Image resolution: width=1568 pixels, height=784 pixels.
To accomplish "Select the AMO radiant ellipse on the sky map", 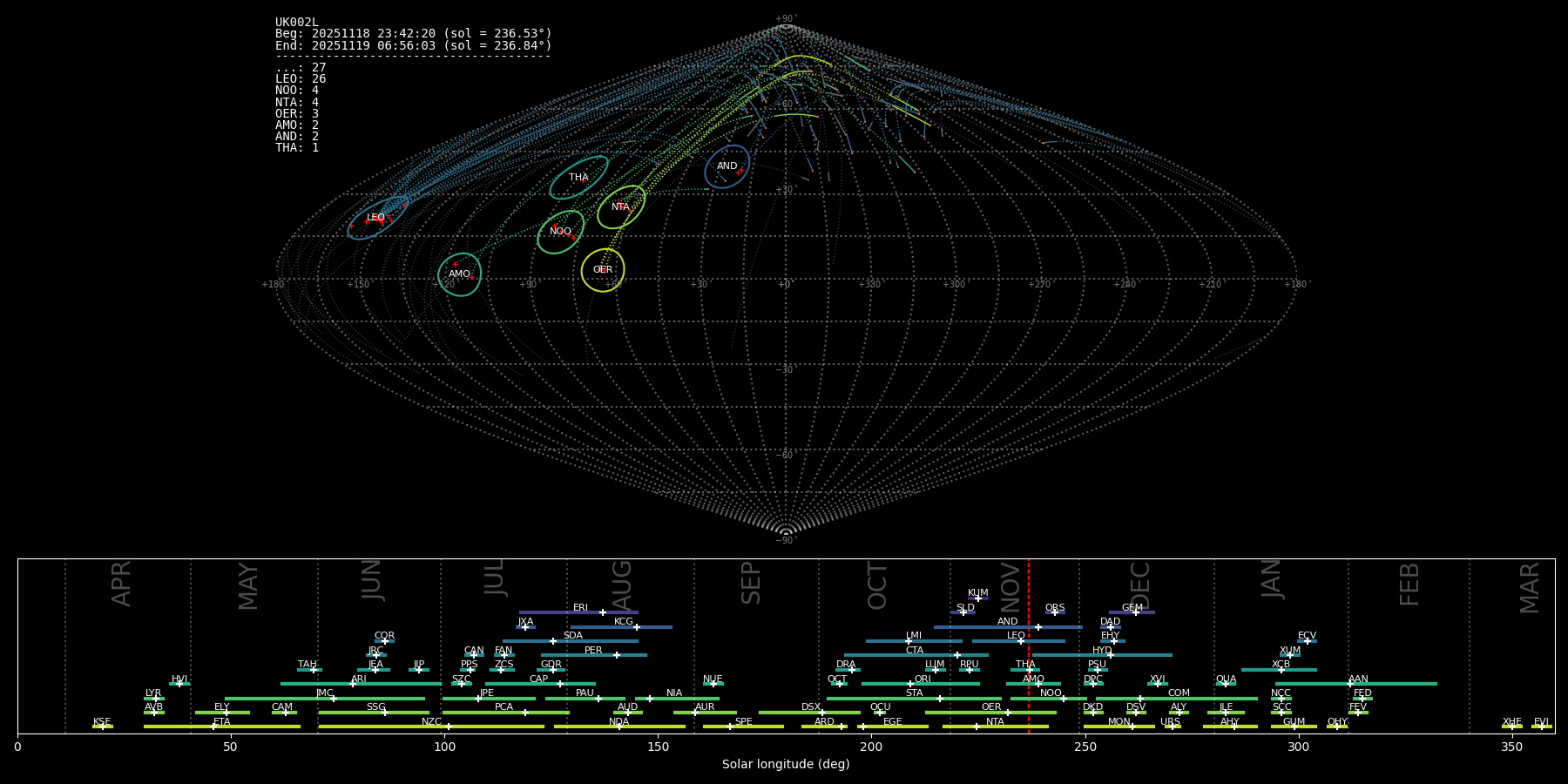I will click(459, 274).
